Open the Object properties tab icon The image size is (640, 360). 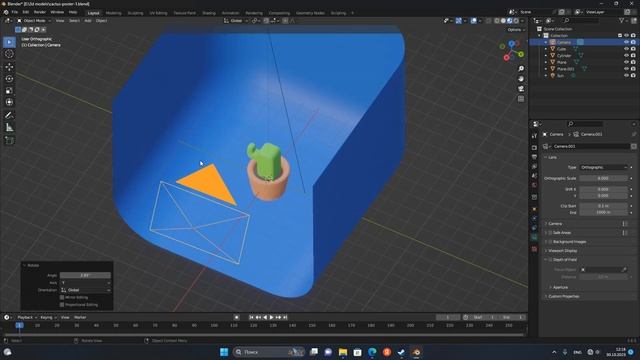tap(534, 209)
